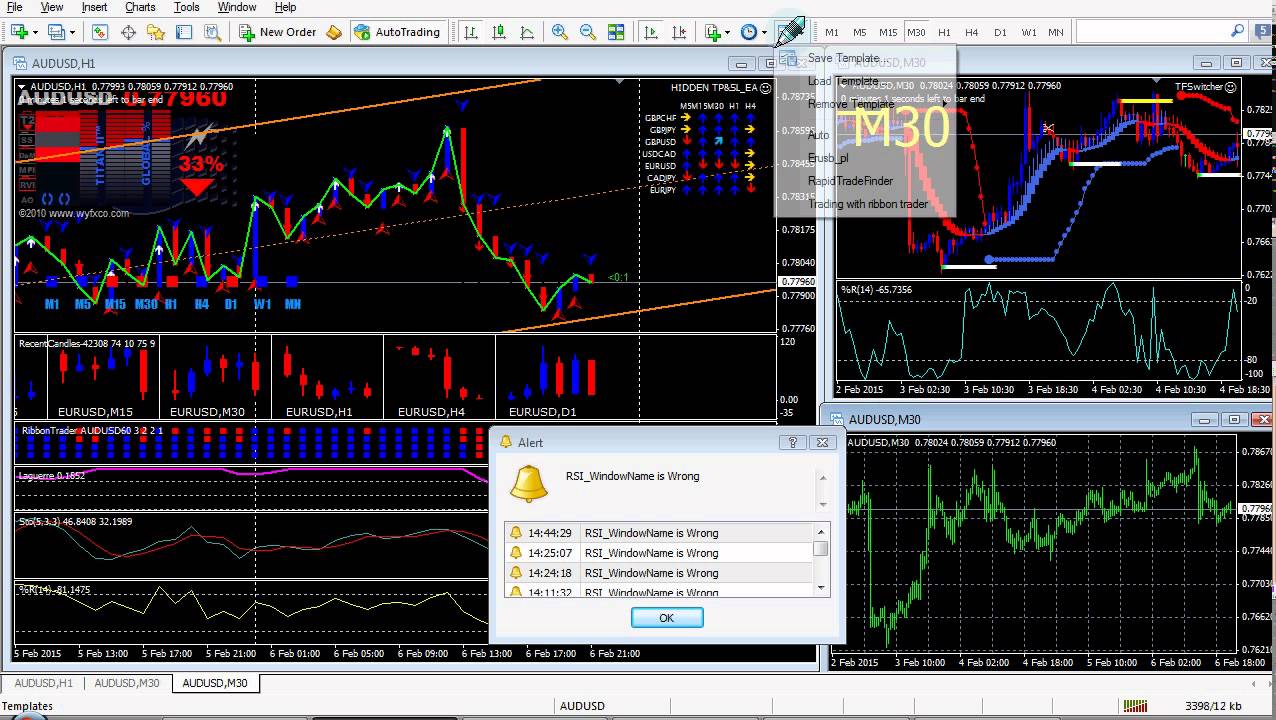The height and width of the screenshot is (720, 1276).
Task: Open the Help menu
Action: (x=285, y=7)
